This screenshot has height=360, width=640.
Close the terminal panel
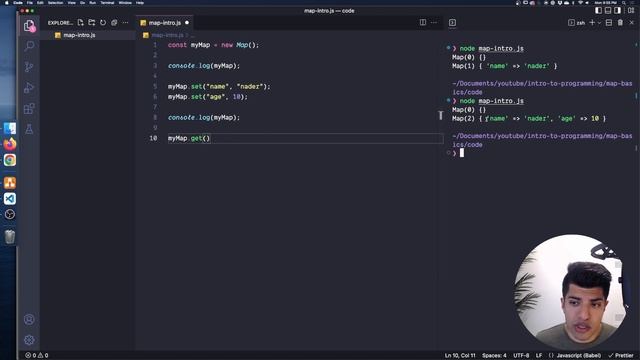click(x=631, y=22)
